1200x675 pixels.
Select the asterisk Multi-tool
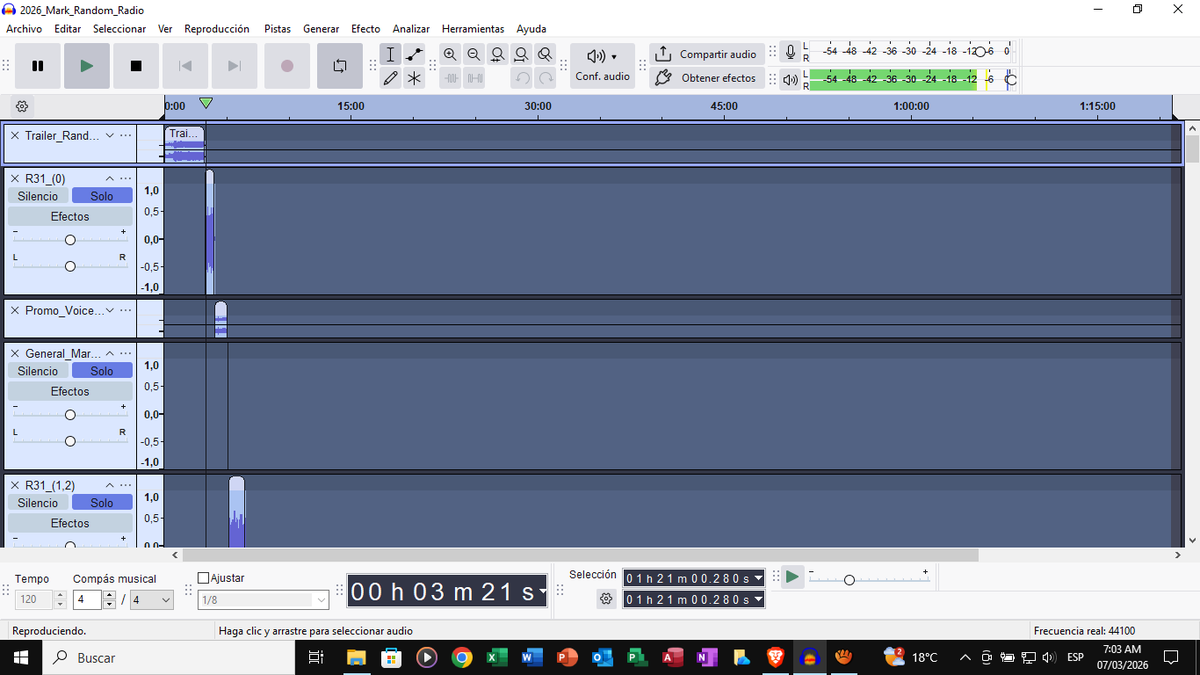point(414,78)
